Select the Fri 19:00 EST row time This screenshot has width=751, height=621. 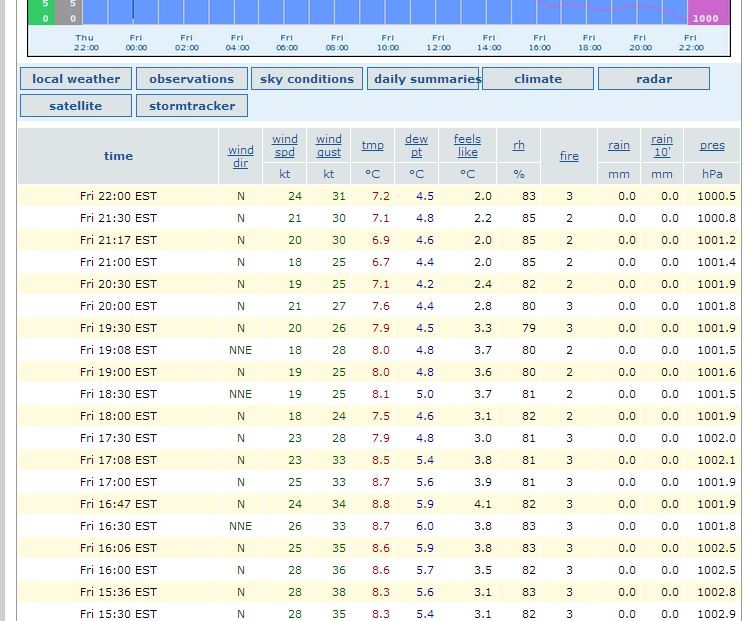118,372
